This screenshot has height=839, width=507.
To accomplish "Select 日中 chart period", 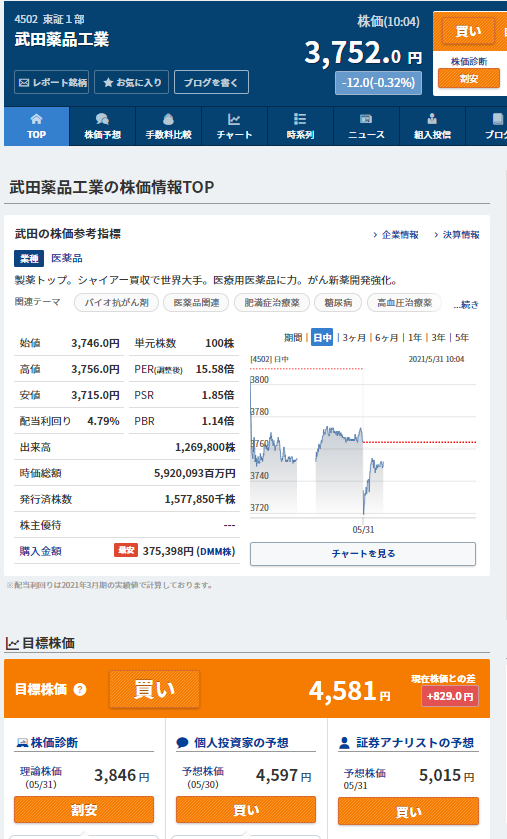I will 322,338.
